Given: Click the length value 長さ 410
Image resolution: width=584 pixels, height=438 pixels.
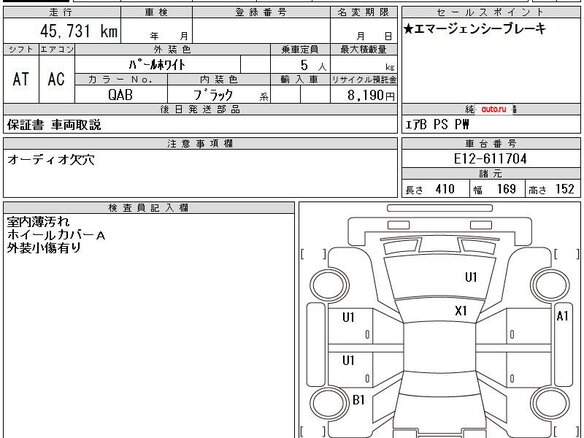Looking at the screenshot, I should coord(430,189).
